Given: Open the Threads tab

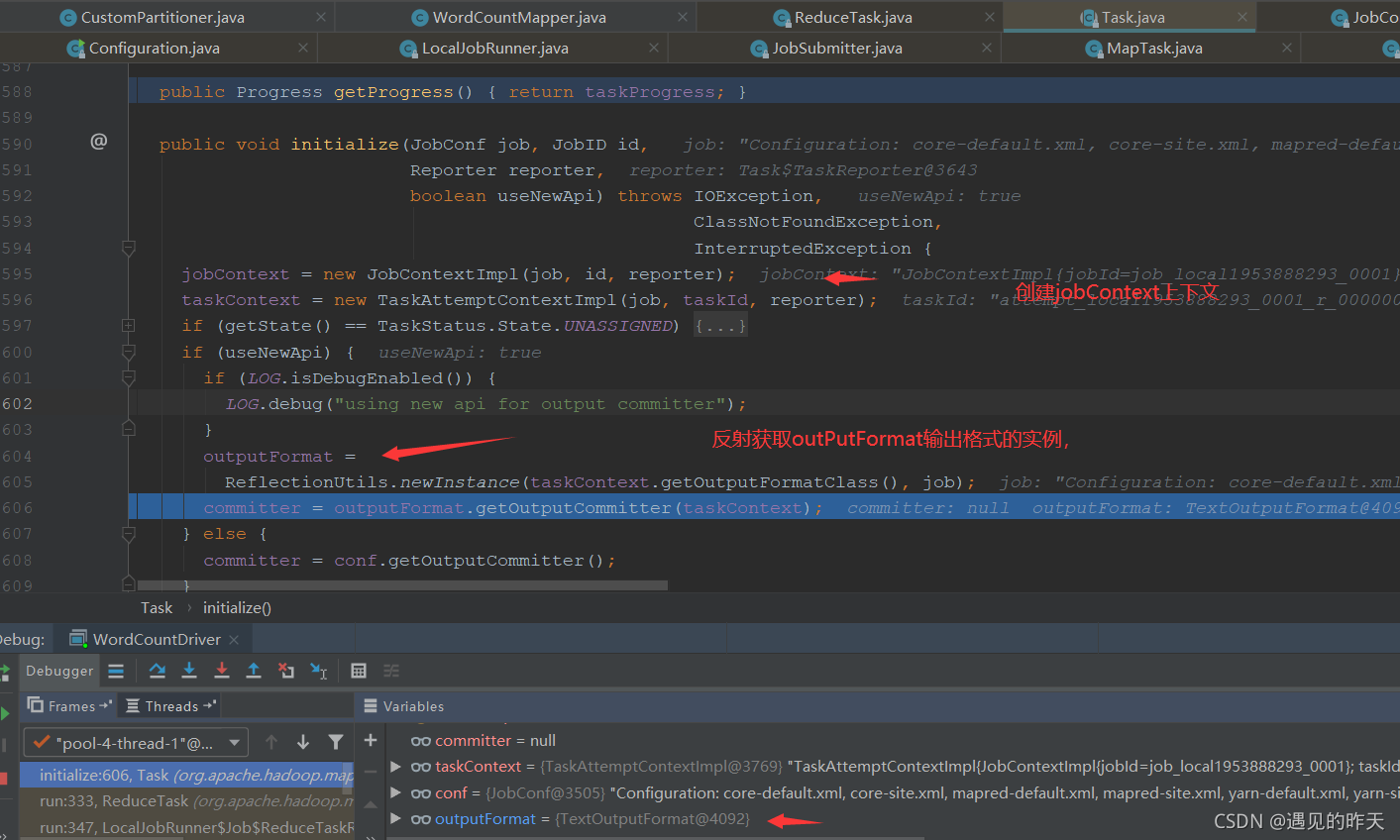Looking at the screenshot, I should coord(170,706).
